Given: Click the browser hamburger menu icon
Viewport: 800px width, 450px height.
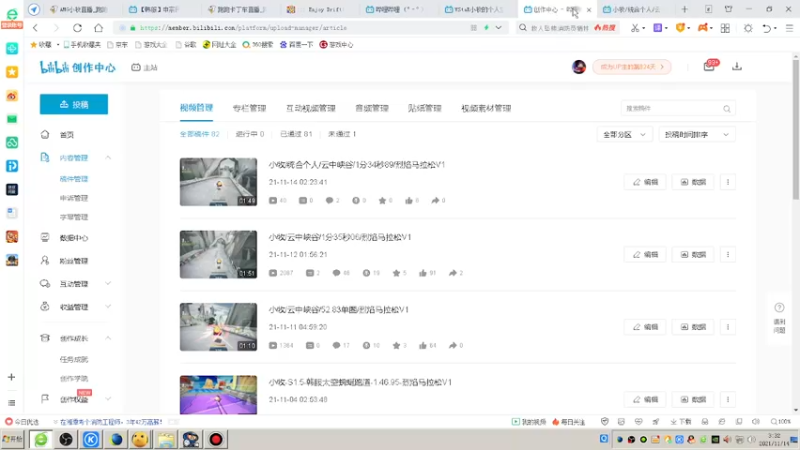Looking at the screenshot, I should tap(789, 28).
